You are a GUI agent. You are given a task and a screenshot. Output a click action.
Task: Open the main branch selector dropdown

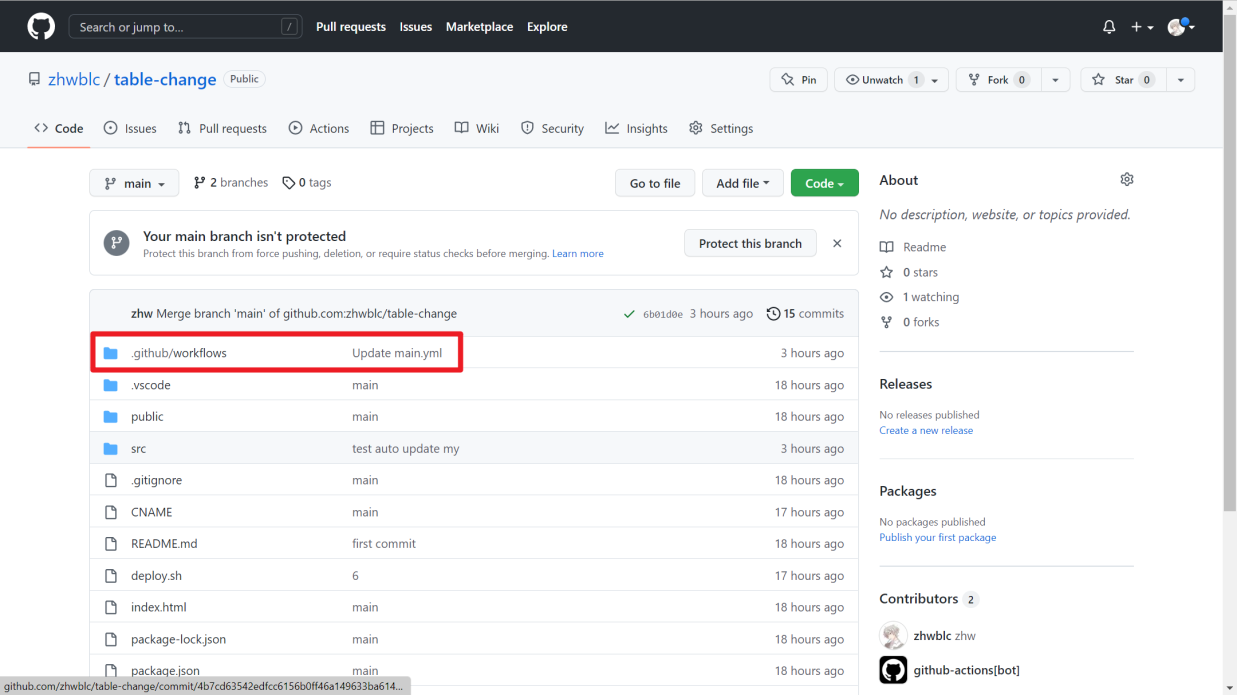[x=134, y=183]
